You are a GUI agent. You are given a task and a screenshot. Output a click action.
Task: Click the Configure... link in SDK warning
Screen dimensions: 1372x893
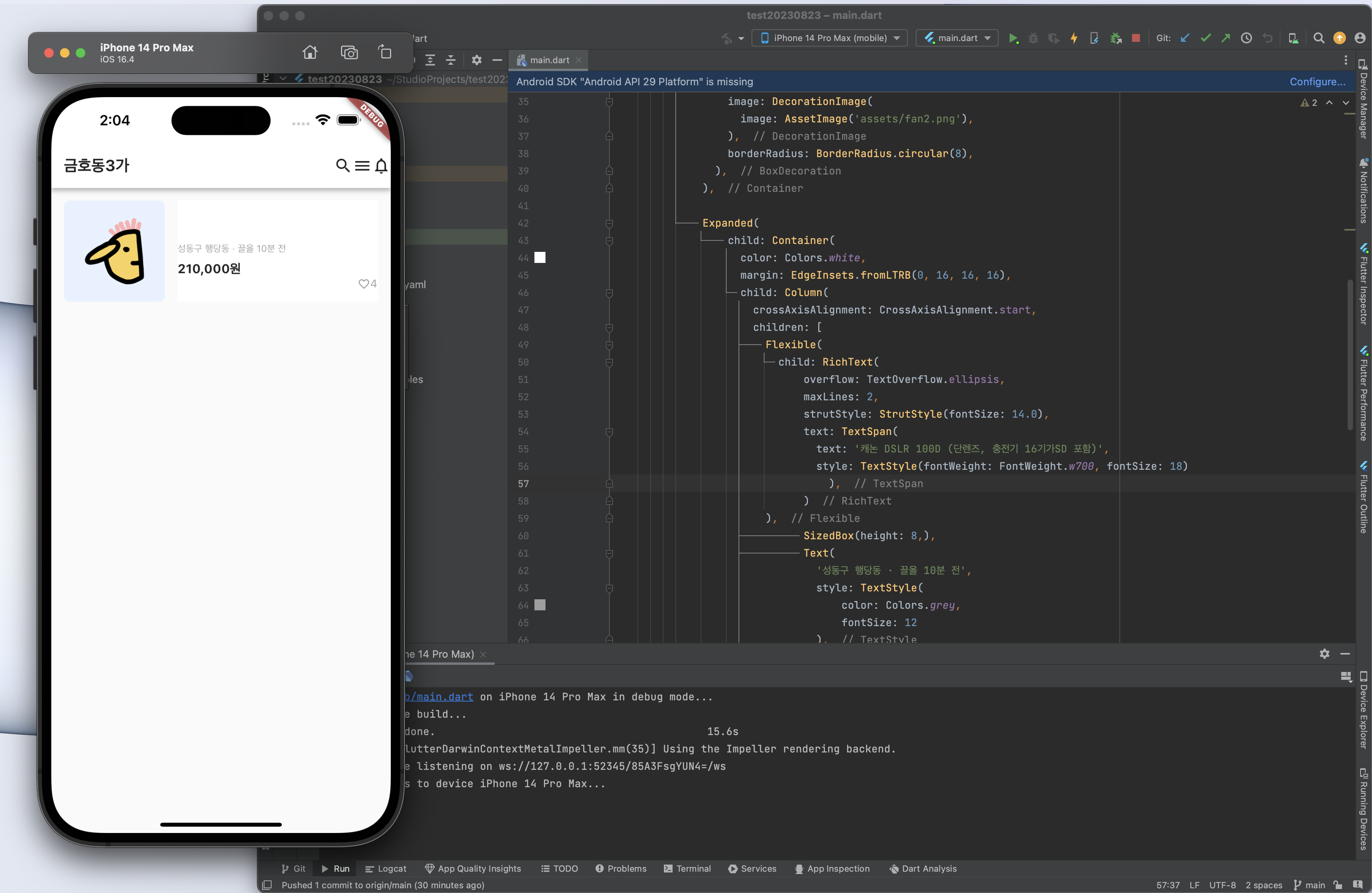1317,82
